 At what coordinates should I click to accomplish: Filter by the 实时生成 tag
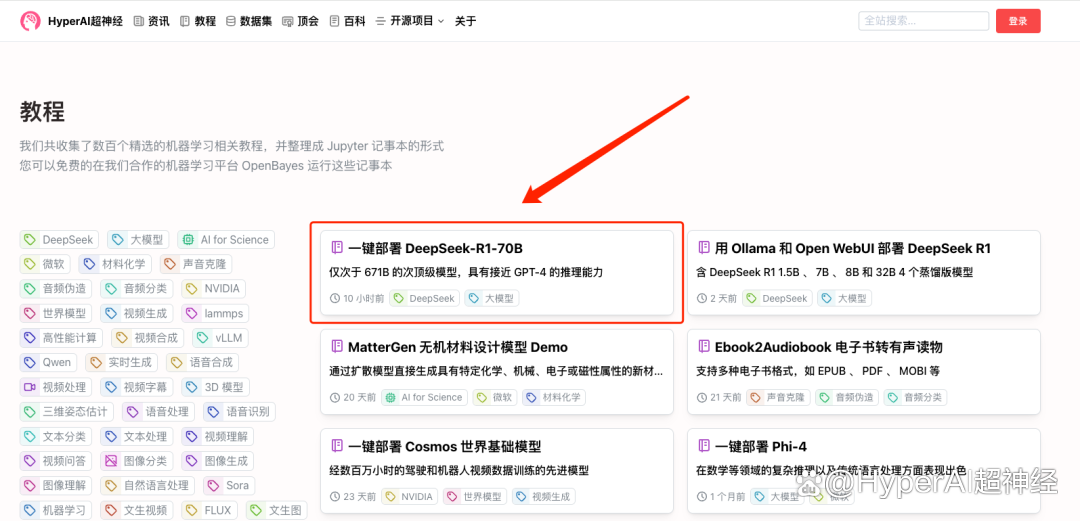coord(122,362)
